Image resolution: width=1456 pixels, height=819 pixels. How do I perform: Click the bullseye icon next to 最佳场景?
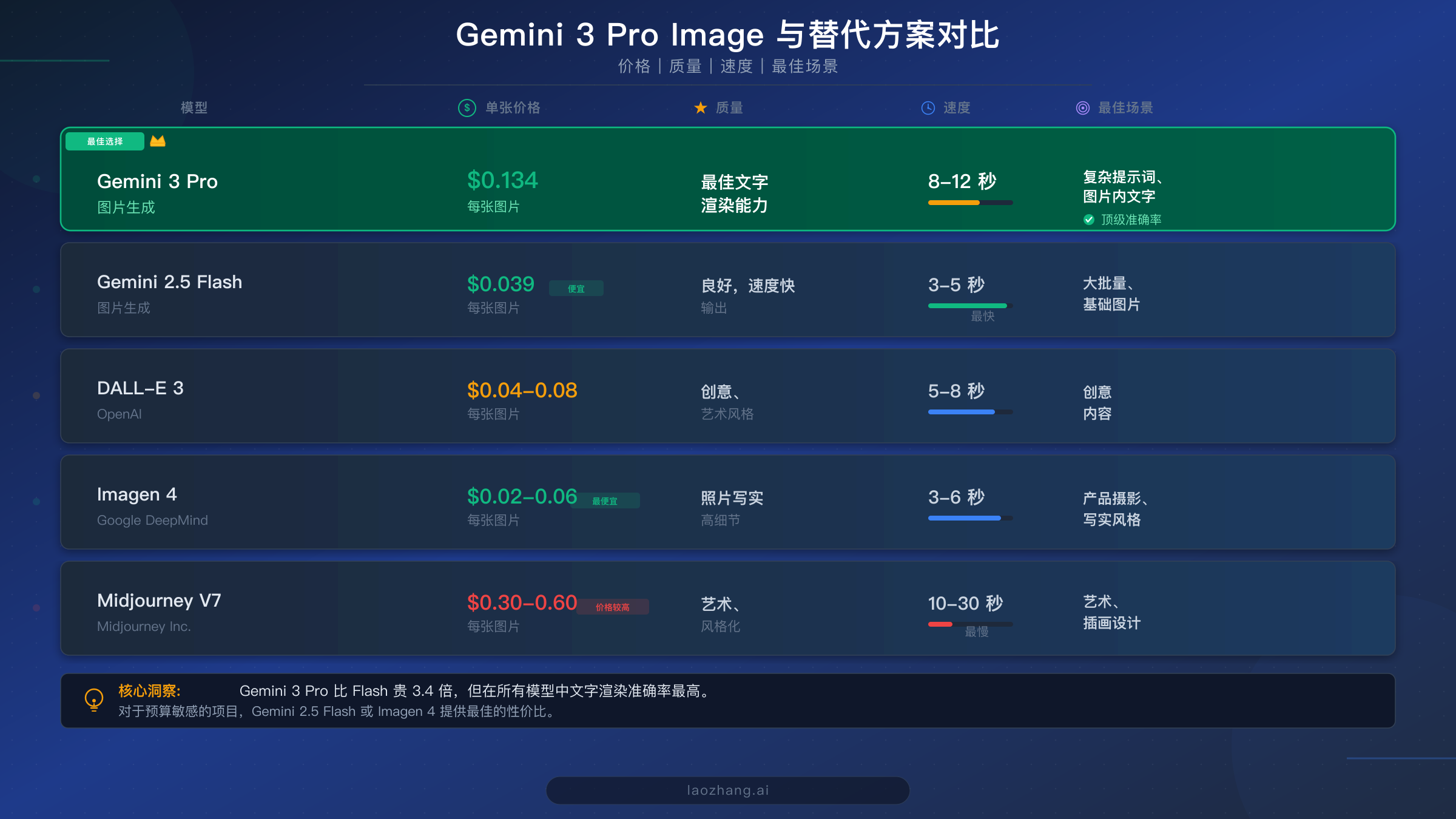point(1083,108)
